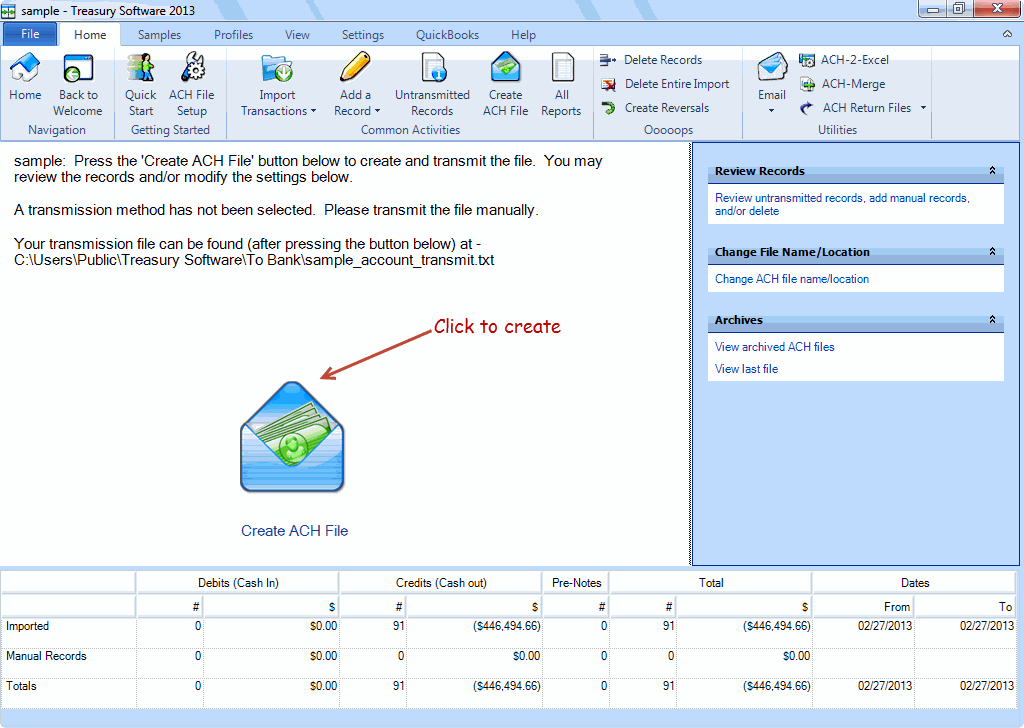
Task: Collapse the Review Records panel
Action: tap(992, 171)
